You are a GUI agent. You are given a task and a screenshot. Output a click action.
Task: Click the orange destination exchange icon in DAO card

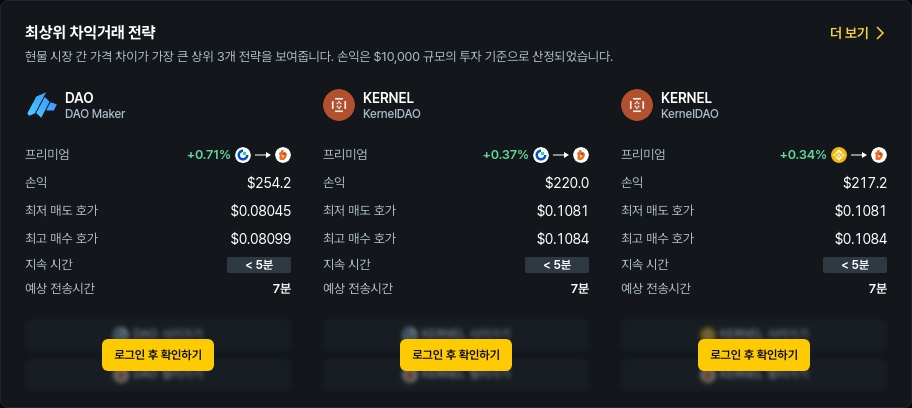tap(283, 155)
